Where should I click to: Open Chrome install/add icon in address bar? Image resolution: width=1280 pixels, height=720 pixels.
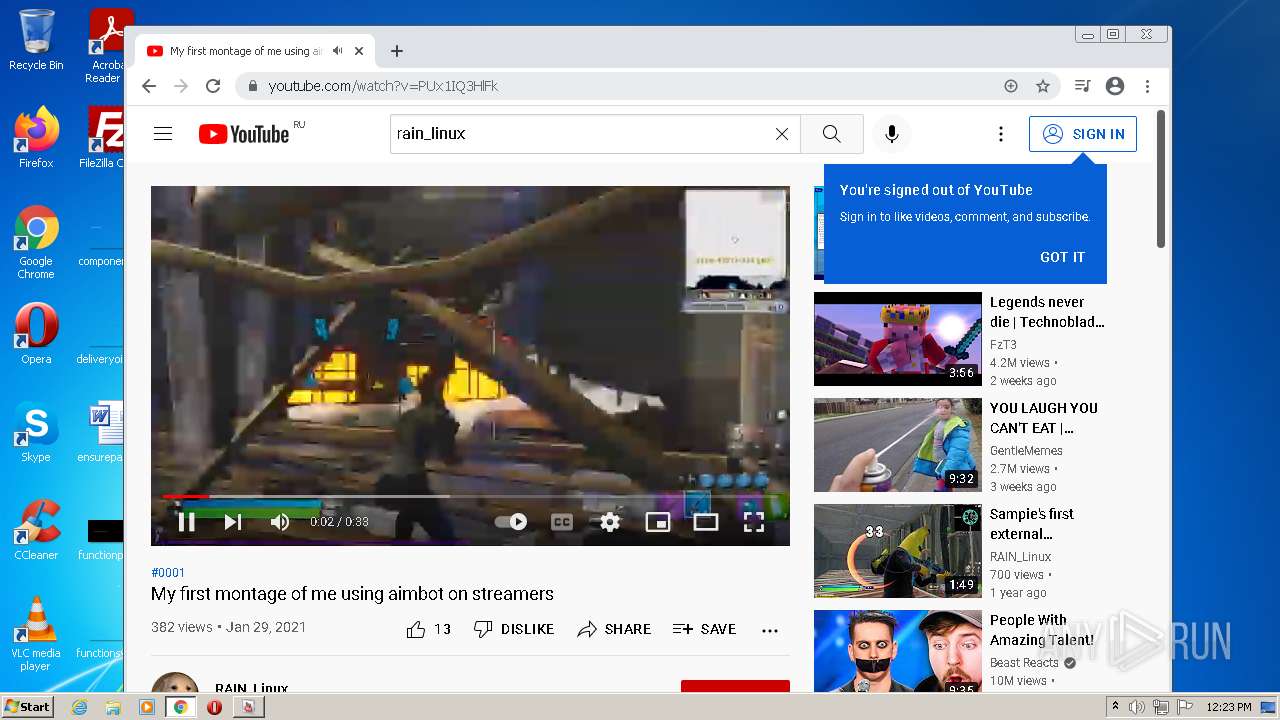[1011, 86]
